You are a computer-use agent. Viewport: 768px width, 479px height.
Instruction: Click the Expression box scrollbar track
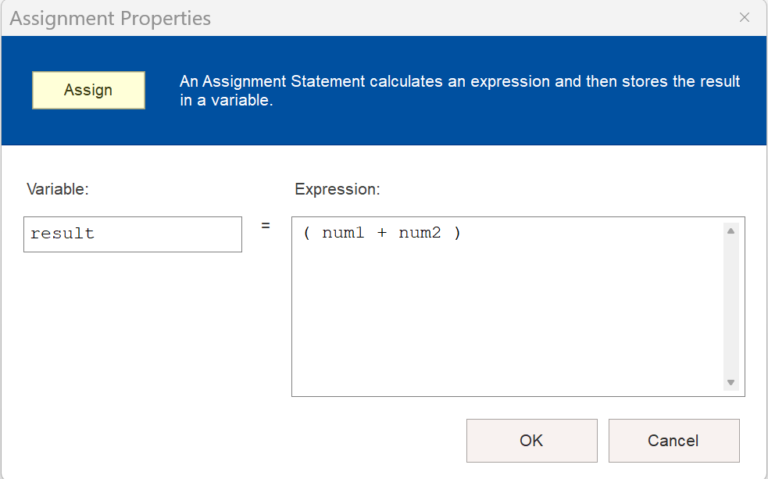(x=730, y=305)
